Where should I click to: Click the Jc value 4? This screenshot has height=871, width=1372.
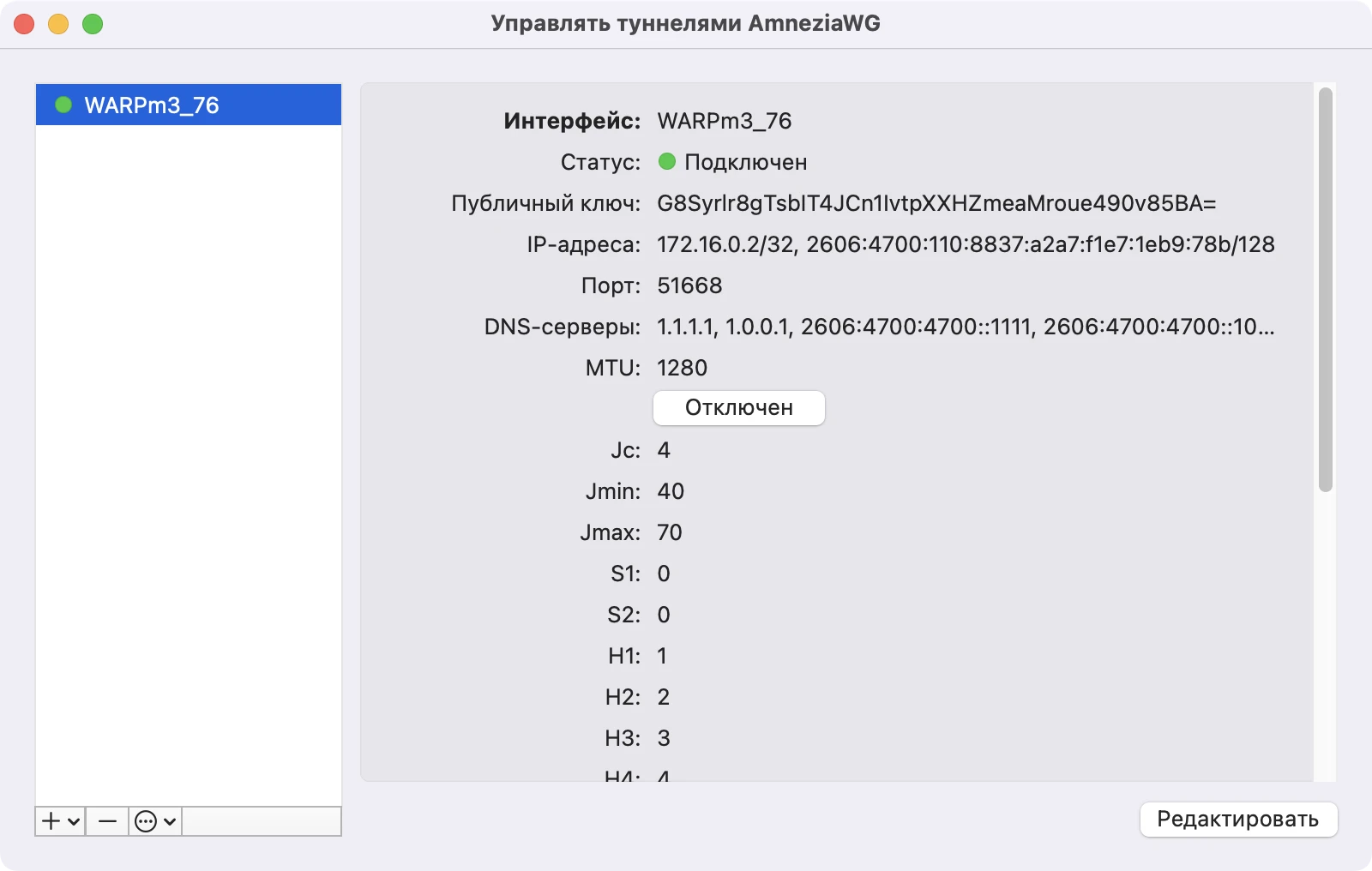click(664, 450)
